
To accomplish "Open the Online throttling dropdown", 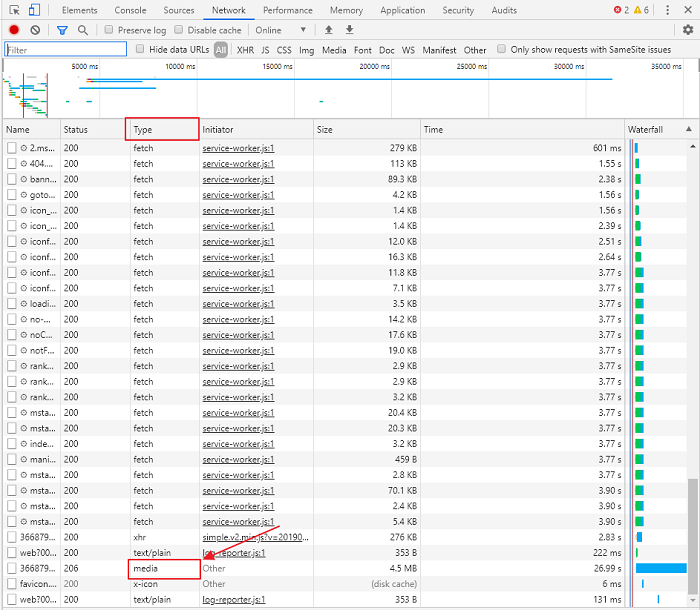I will coord(281,30).
